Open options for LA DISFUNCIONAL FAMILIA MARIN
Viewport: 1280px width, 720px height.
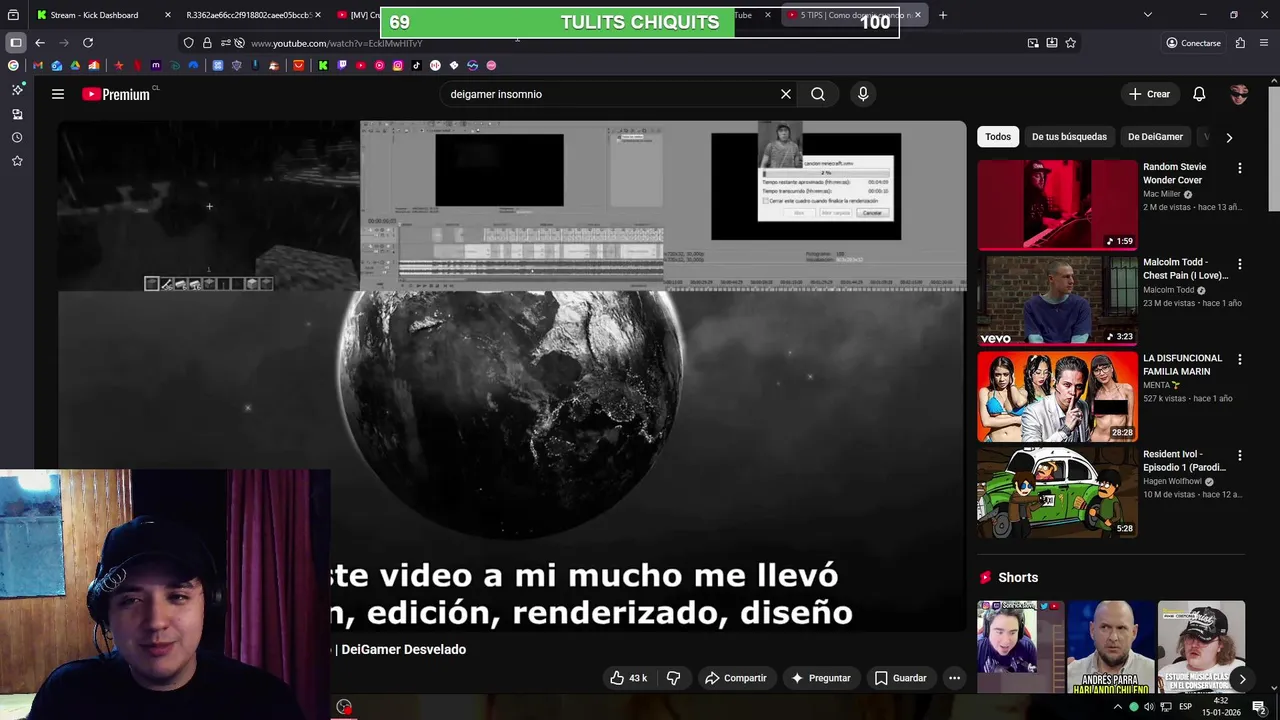[x=1240, y=359]
